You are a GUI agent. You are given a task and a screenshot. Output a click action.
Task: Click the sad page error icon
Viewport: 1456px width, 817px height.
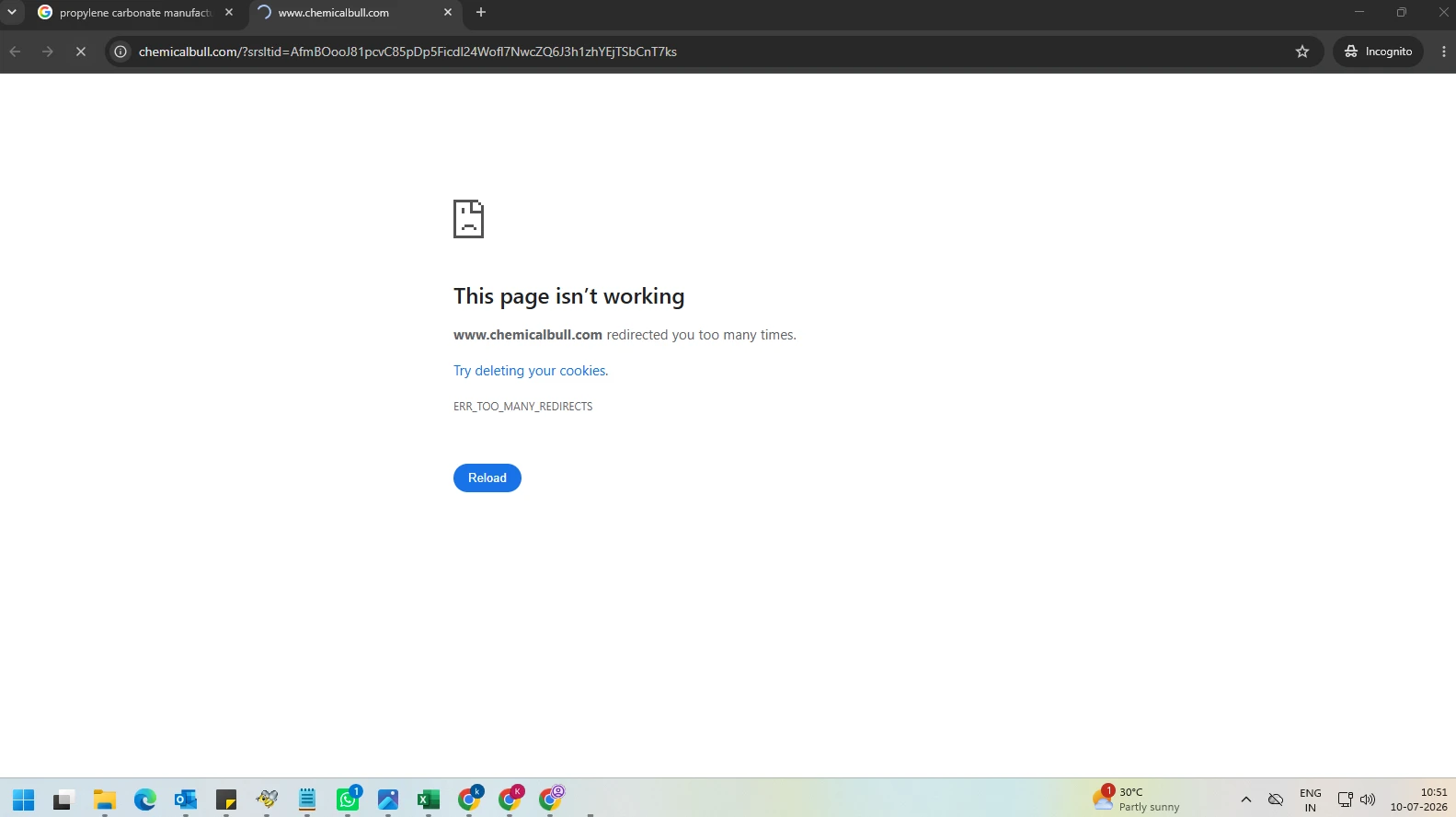point(468,219)
